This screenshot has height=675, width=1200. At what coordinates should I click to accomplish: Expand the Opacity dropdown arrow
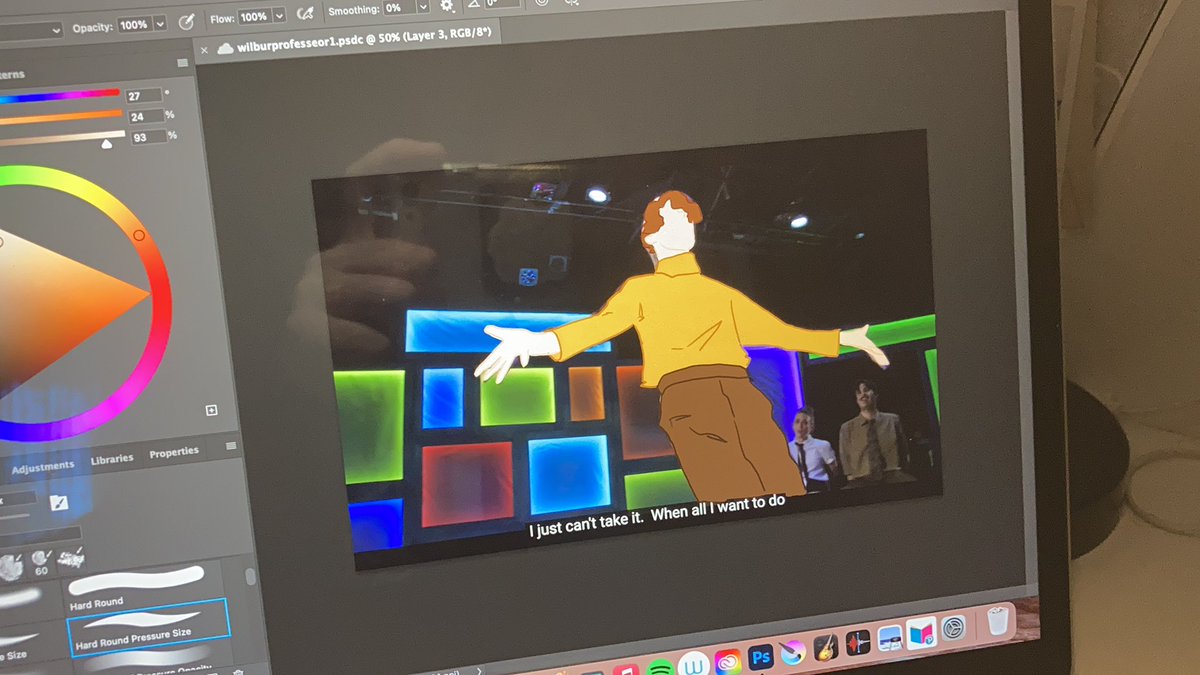(159, 24)
